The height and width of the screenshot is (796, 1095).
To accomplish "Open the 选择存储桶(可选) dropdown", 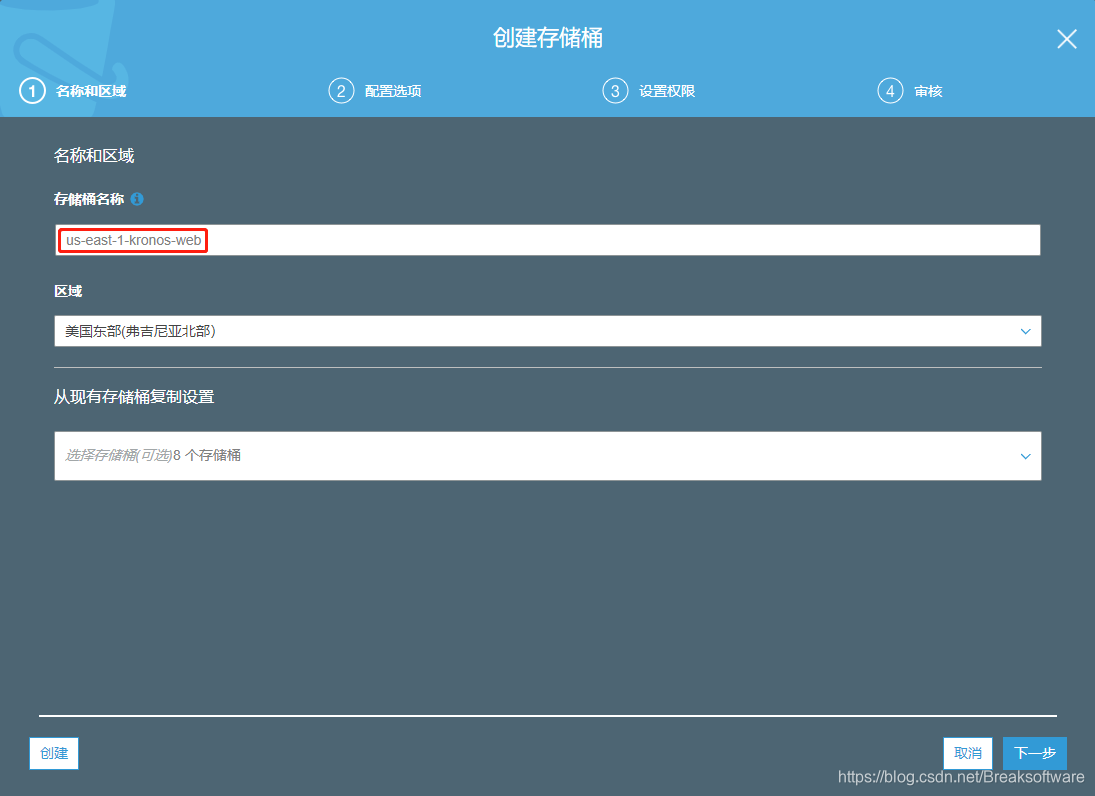I will click(548, 456).
